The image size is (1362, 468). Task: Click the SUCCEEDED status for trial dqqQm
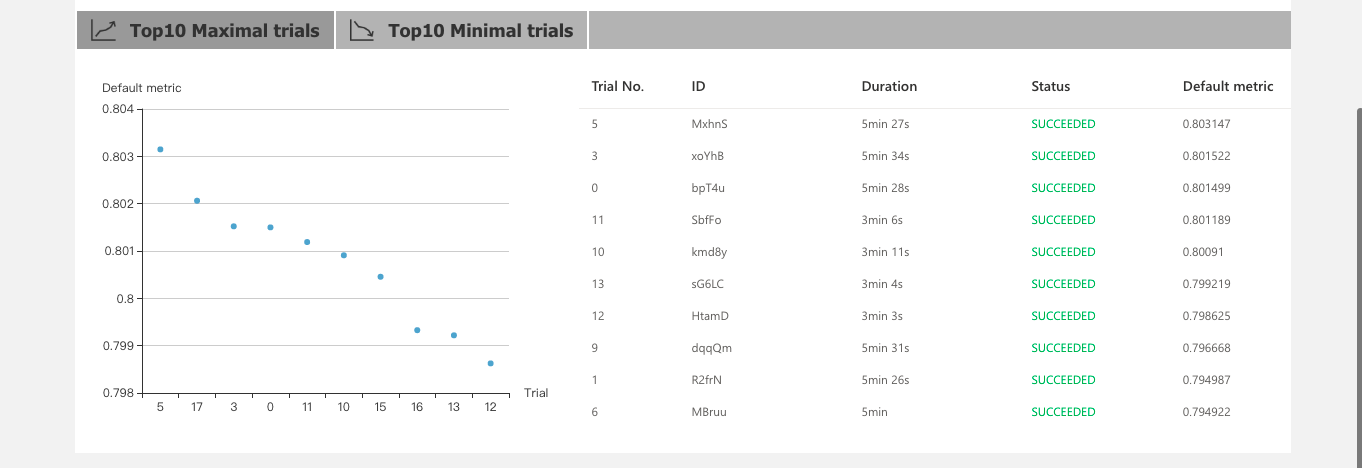(x=1063, y=348)
